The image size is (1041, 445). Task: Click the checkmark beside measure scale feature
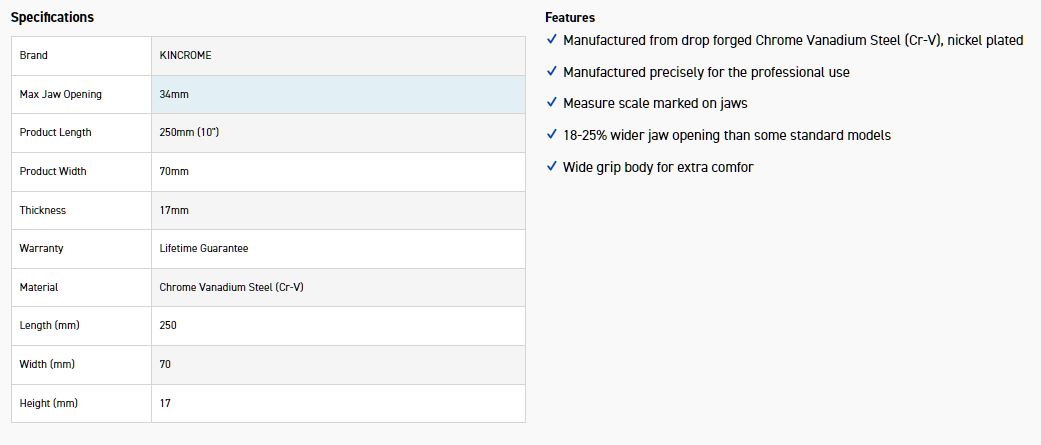coord(552,103)
